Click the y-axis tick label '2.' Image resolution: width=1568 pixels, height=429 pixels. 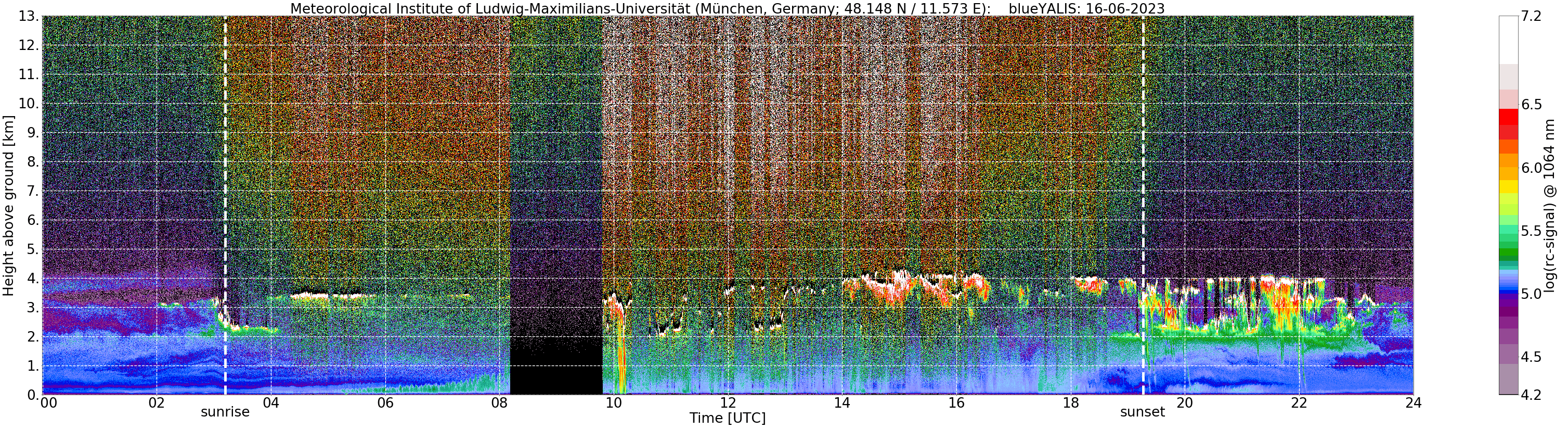(32, 337)
